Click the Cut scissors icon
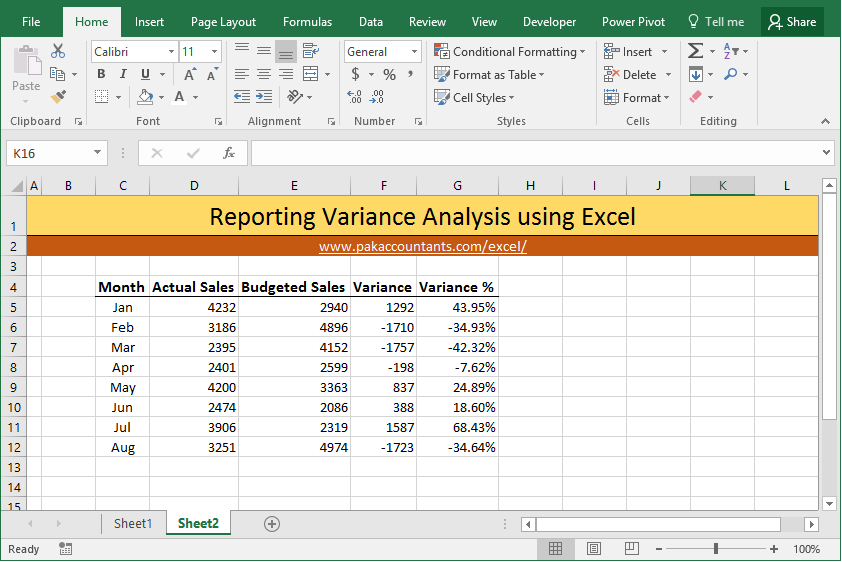 coord(57,51)
